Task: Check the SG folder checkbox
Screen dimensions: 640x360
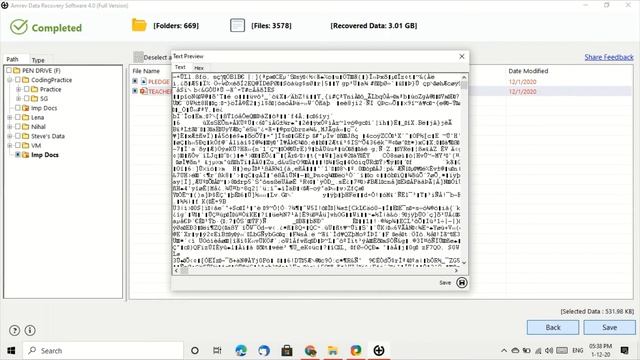Action: click(27, 99)
